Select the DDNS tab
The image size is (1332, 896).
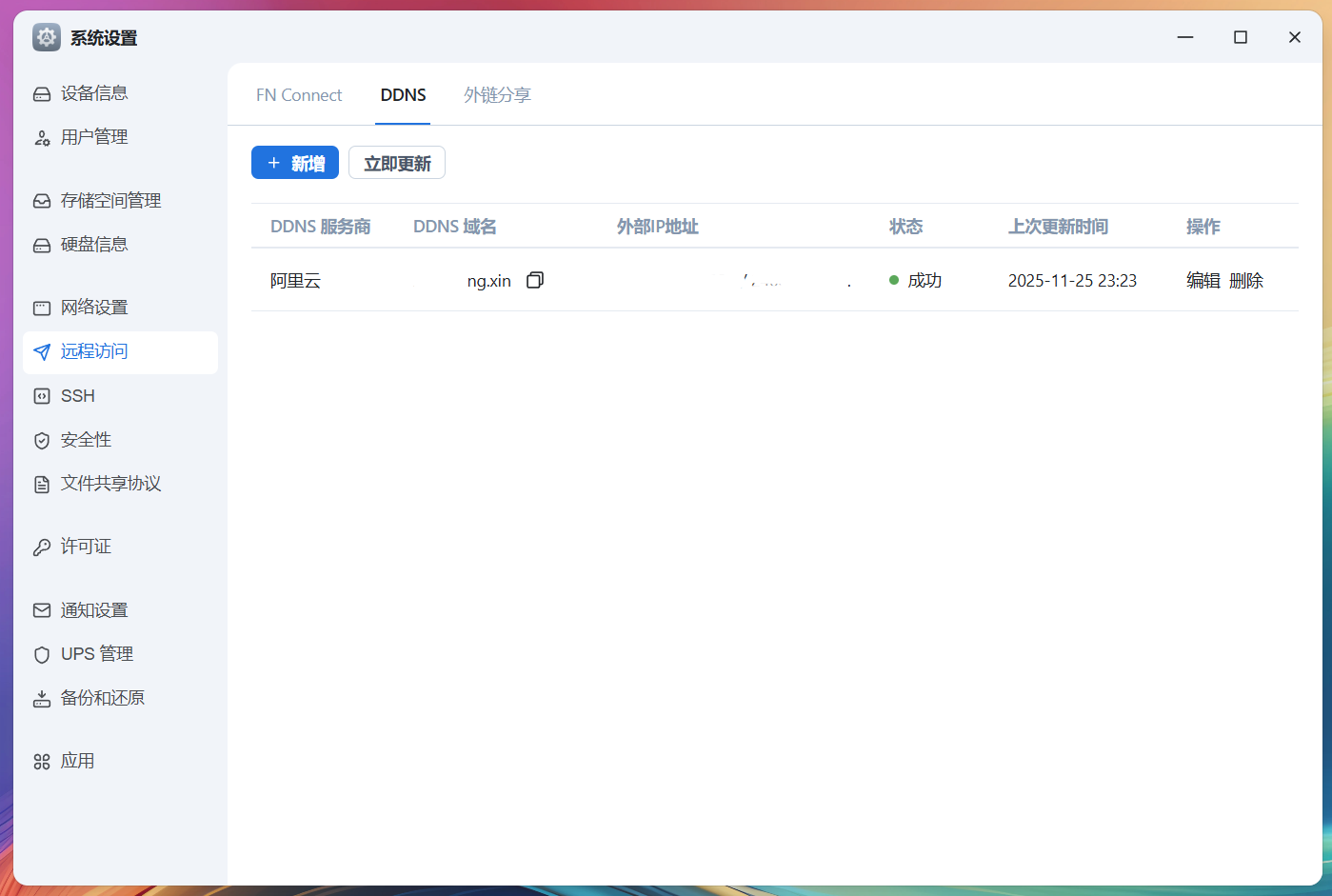point(403,95)
